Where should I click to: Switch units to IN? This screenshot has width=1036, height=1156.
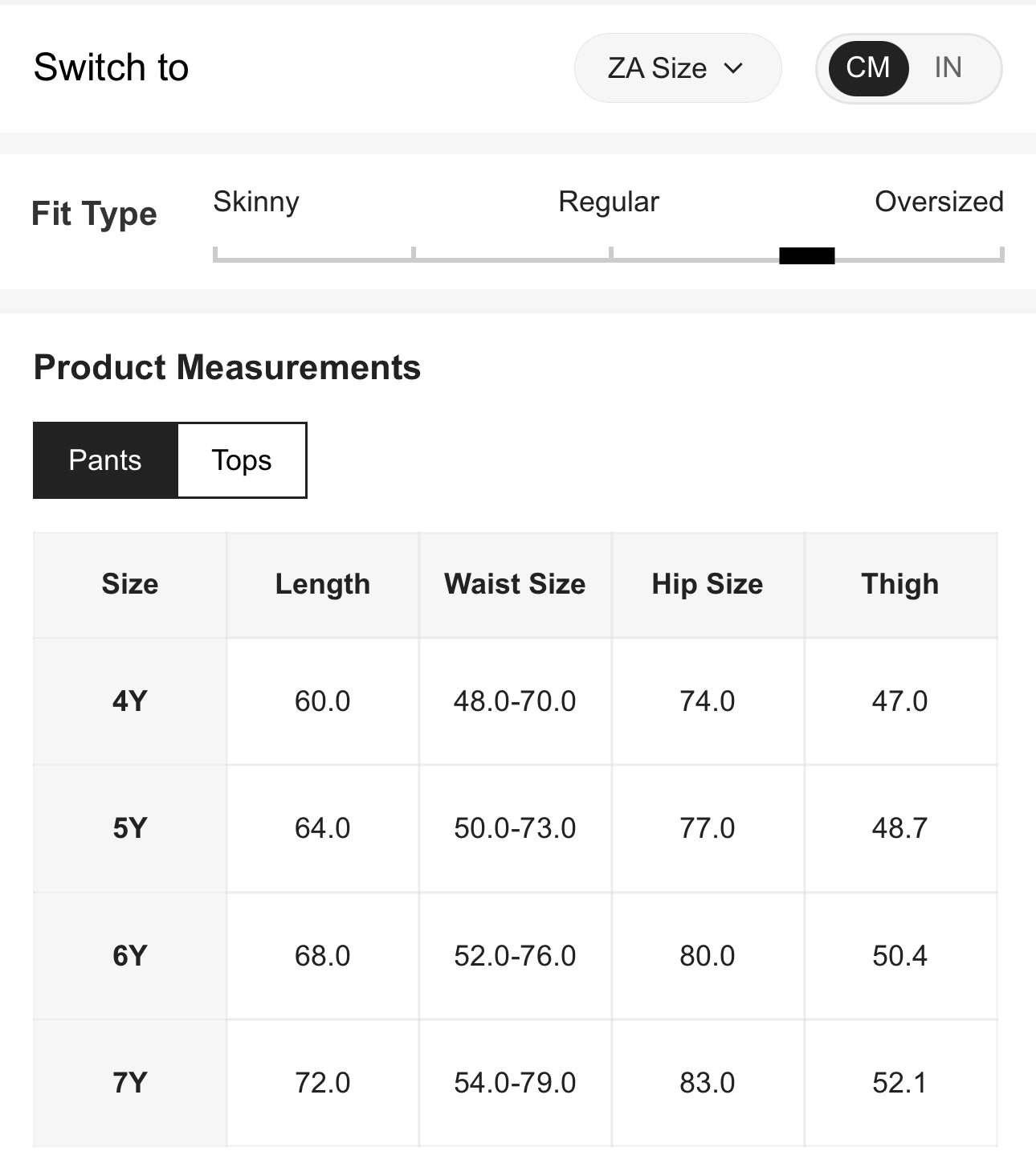[948, 67]
